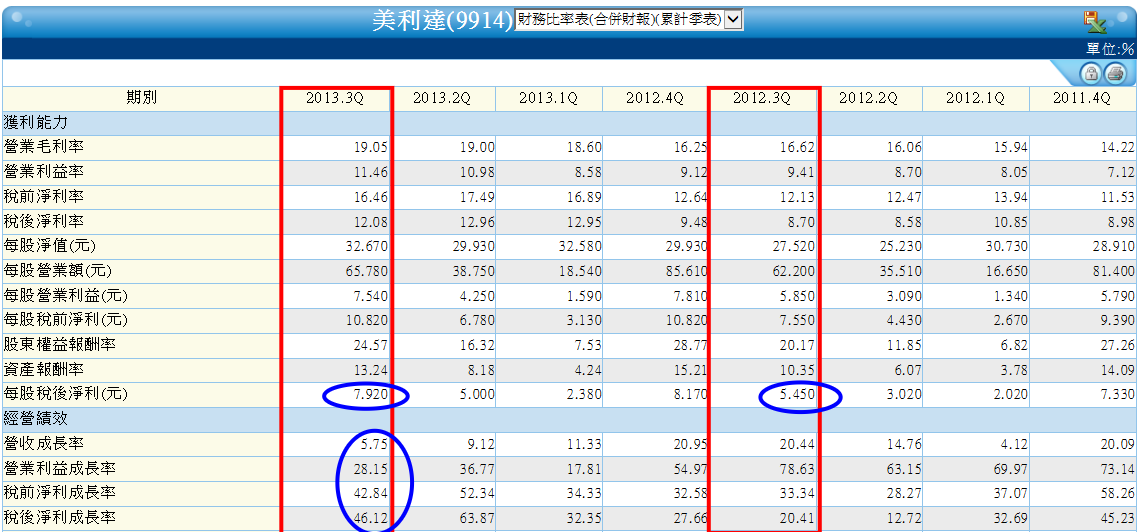Click the 2011.4Q column header
The width and height of the screenshot is (1140, 532).
[x=1083, y=99]
